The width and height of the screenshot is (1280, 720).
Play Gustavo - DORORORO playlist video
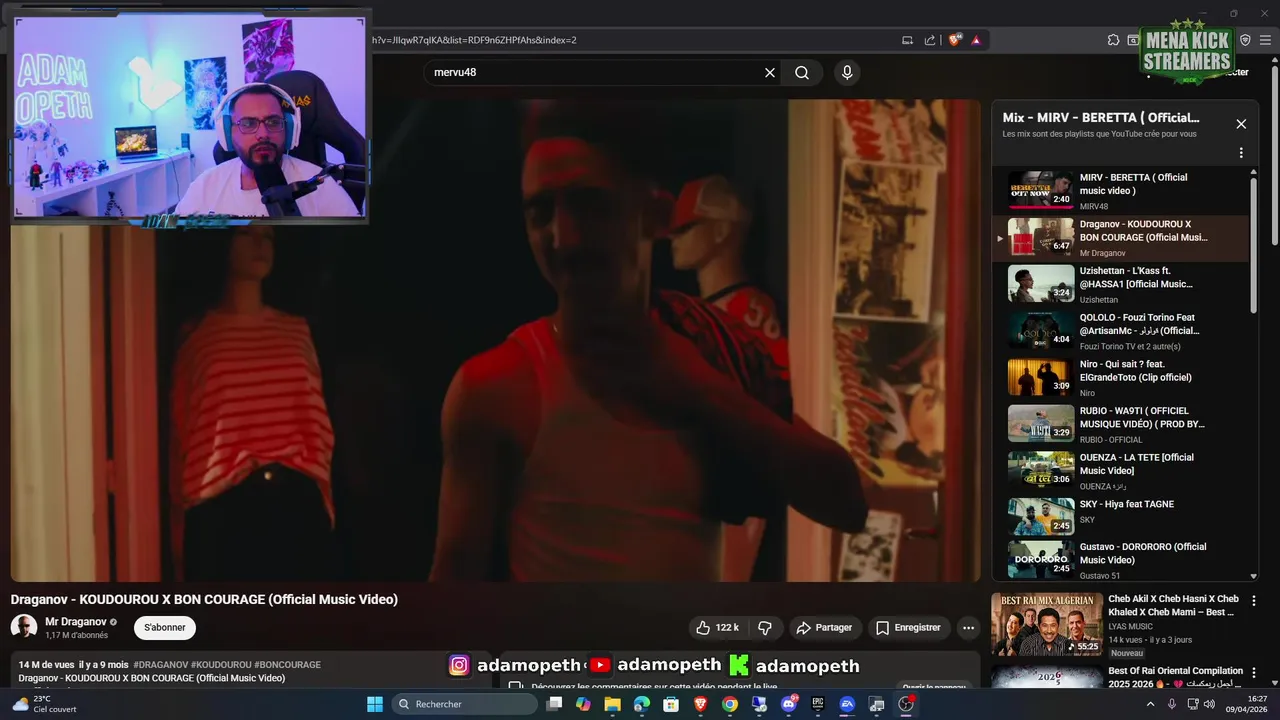[1120, 560]
